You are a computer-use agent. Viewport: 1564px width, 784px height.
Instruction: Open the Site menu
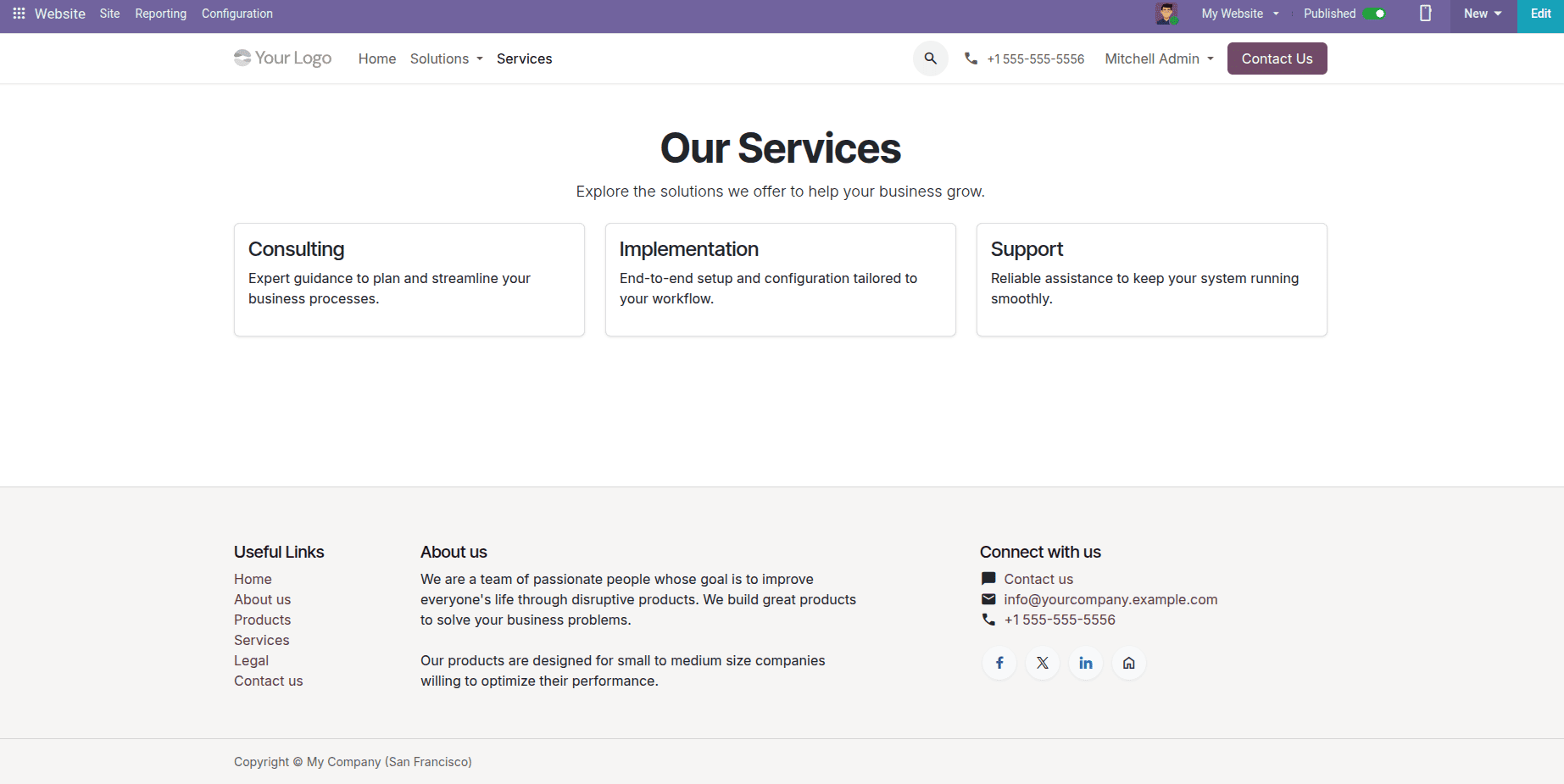(x=109, y=14)
